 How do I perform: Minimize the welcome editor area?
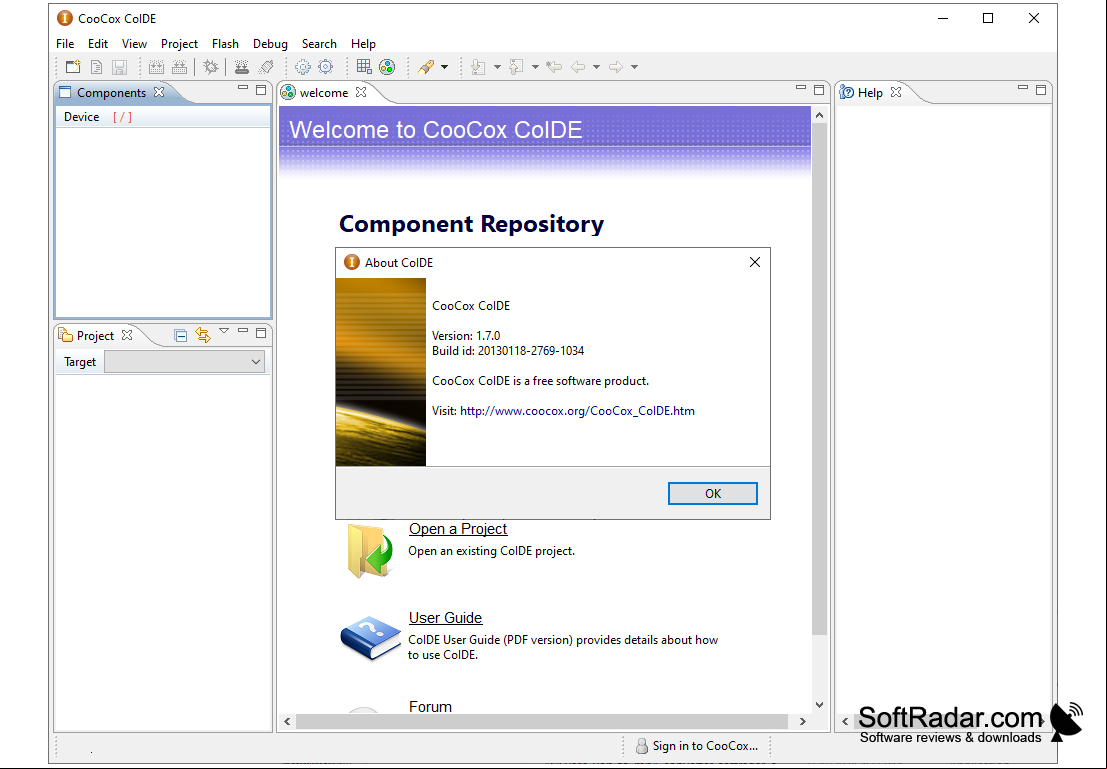tap(801, 88)
